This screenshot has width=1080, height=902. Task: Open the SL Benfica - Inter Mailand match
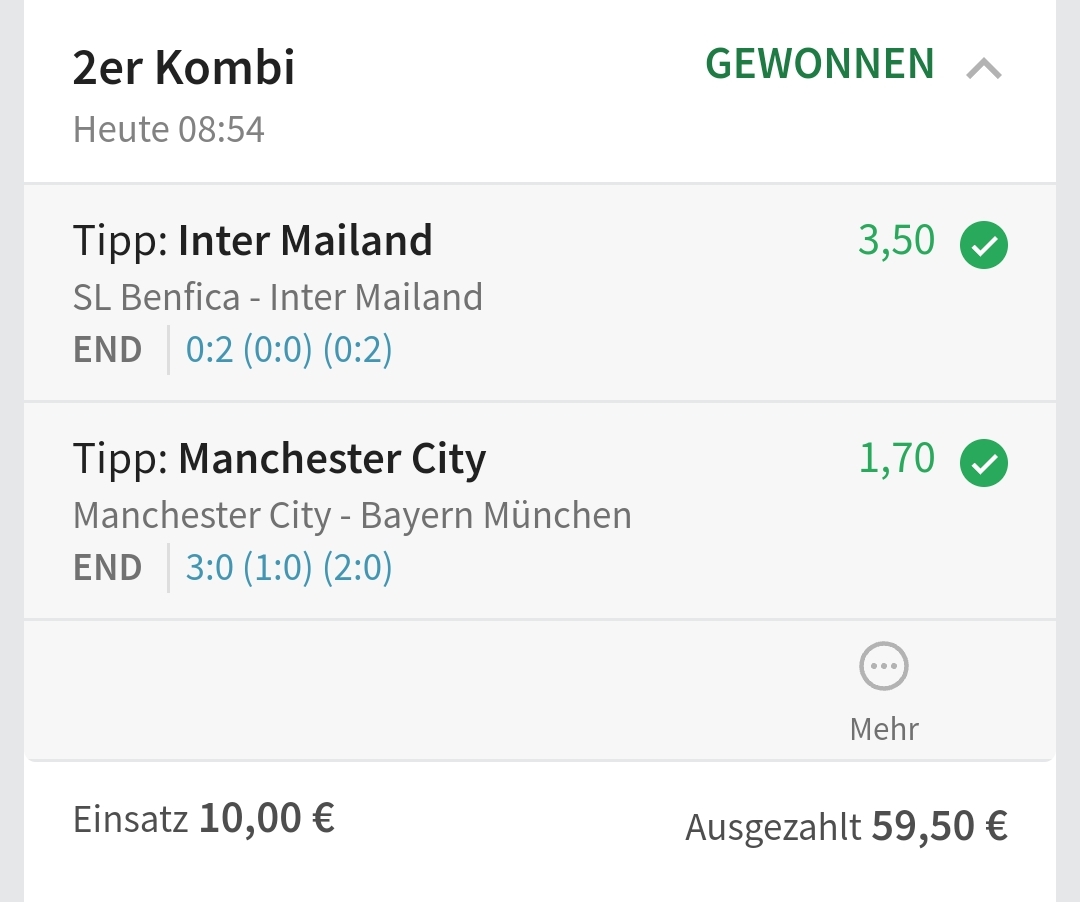tap(278, 297)
